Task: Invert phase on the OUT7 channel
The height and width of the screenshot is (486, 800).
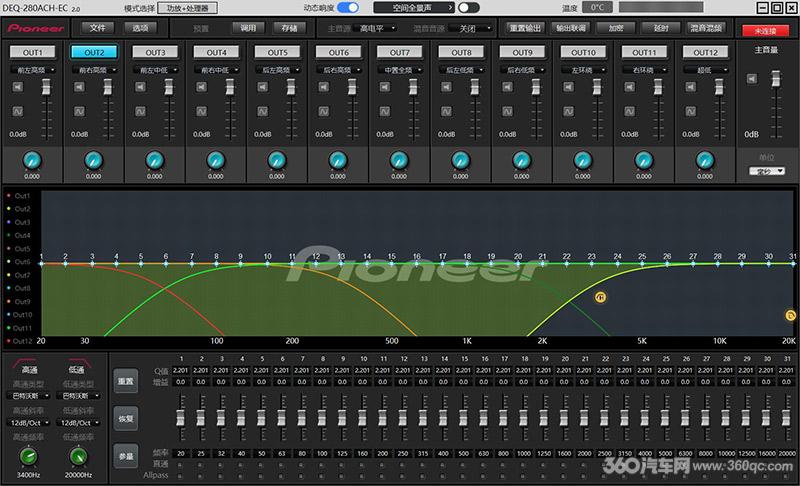Action: click(x=385, y=111)
